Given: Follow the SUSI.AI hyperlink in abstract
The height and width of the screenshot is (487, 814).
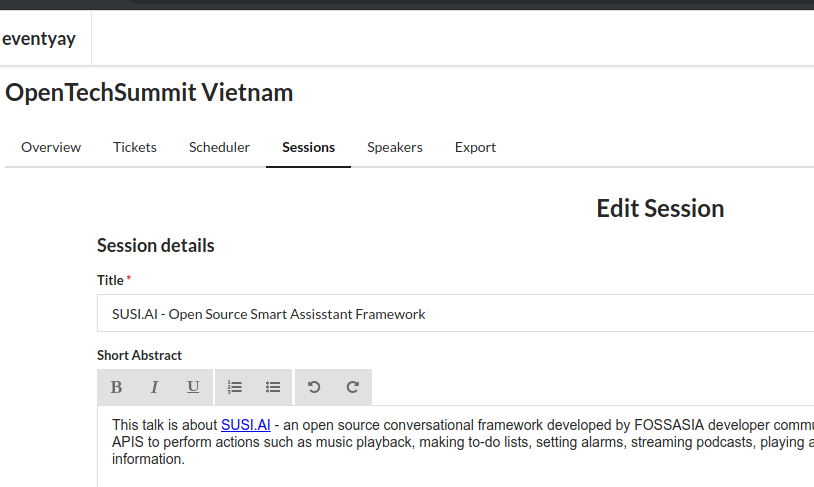Looking at the screenshot, I should coord(246,425).
